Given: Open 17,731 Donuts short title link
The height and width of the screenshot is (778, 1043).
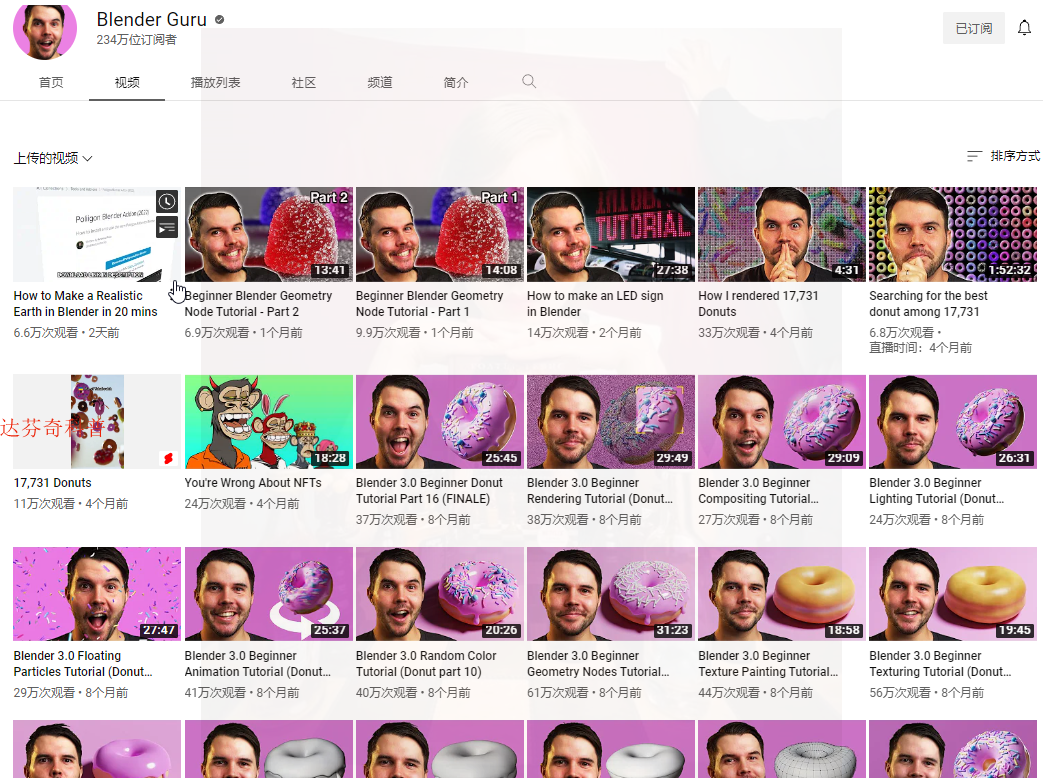Looking at the screenshot, I should tap(53, 483).
